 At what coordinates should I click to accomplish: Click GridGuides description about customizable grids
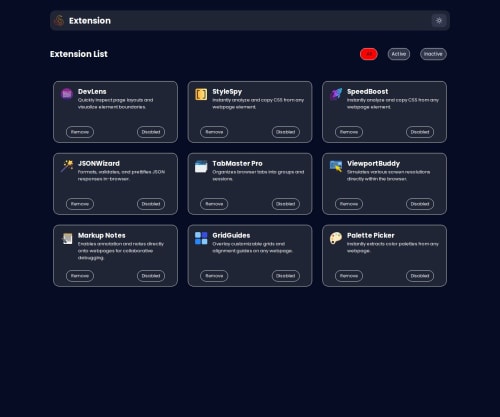click(x=253, y=247)
